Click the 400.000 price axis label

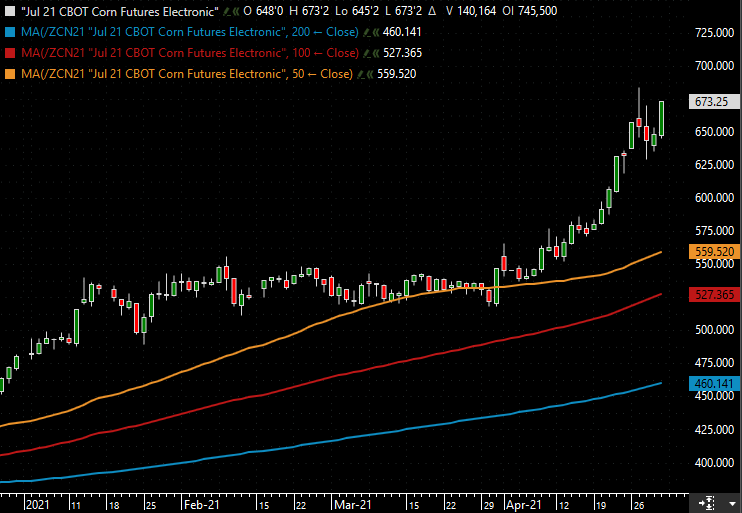point(715,462)
